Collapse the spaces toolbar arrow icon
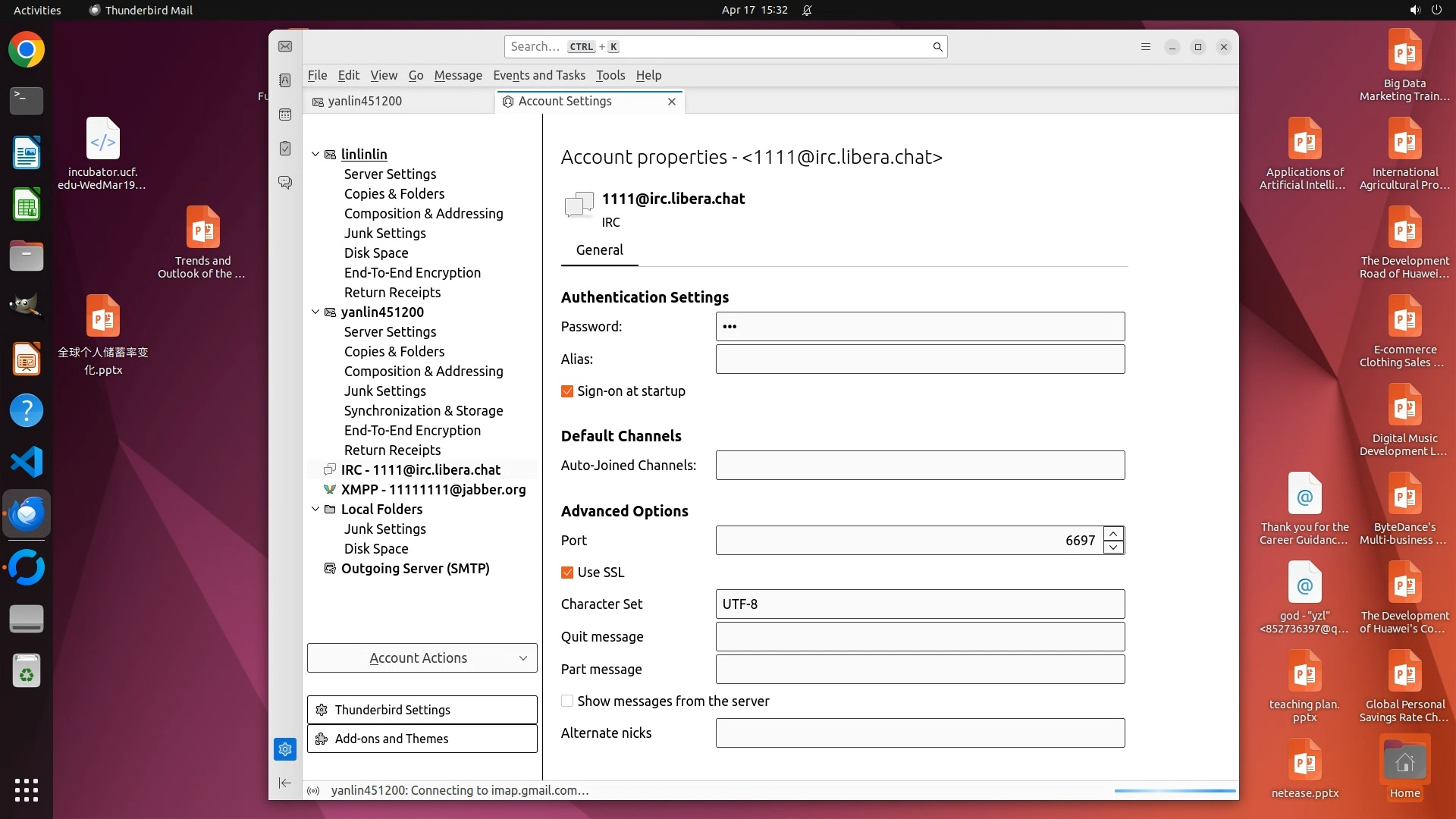Image resolution: width=1456 pixels, height=819 pixels. tap(285, 783)
